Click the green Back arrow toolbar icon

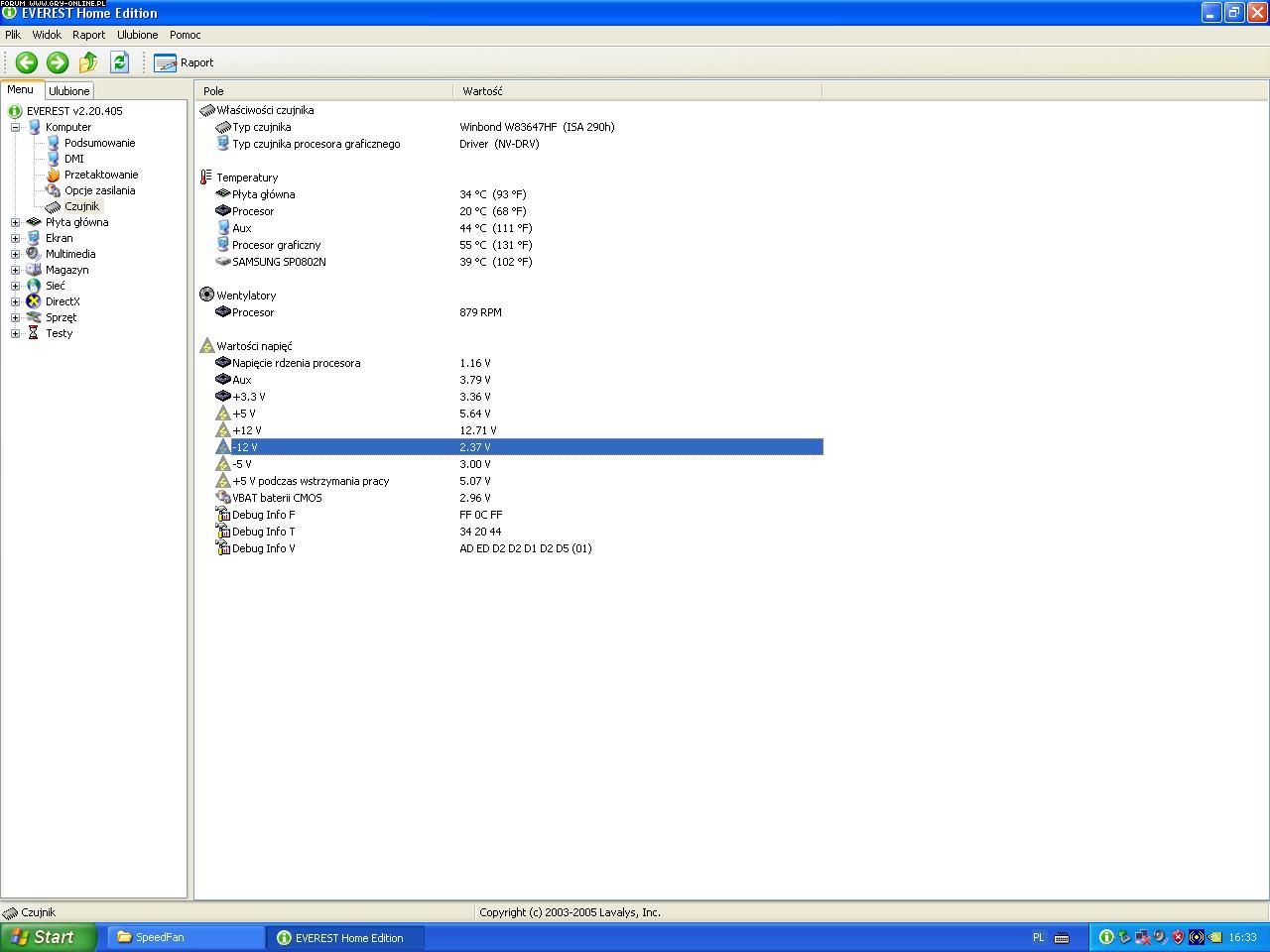[27, 62]
